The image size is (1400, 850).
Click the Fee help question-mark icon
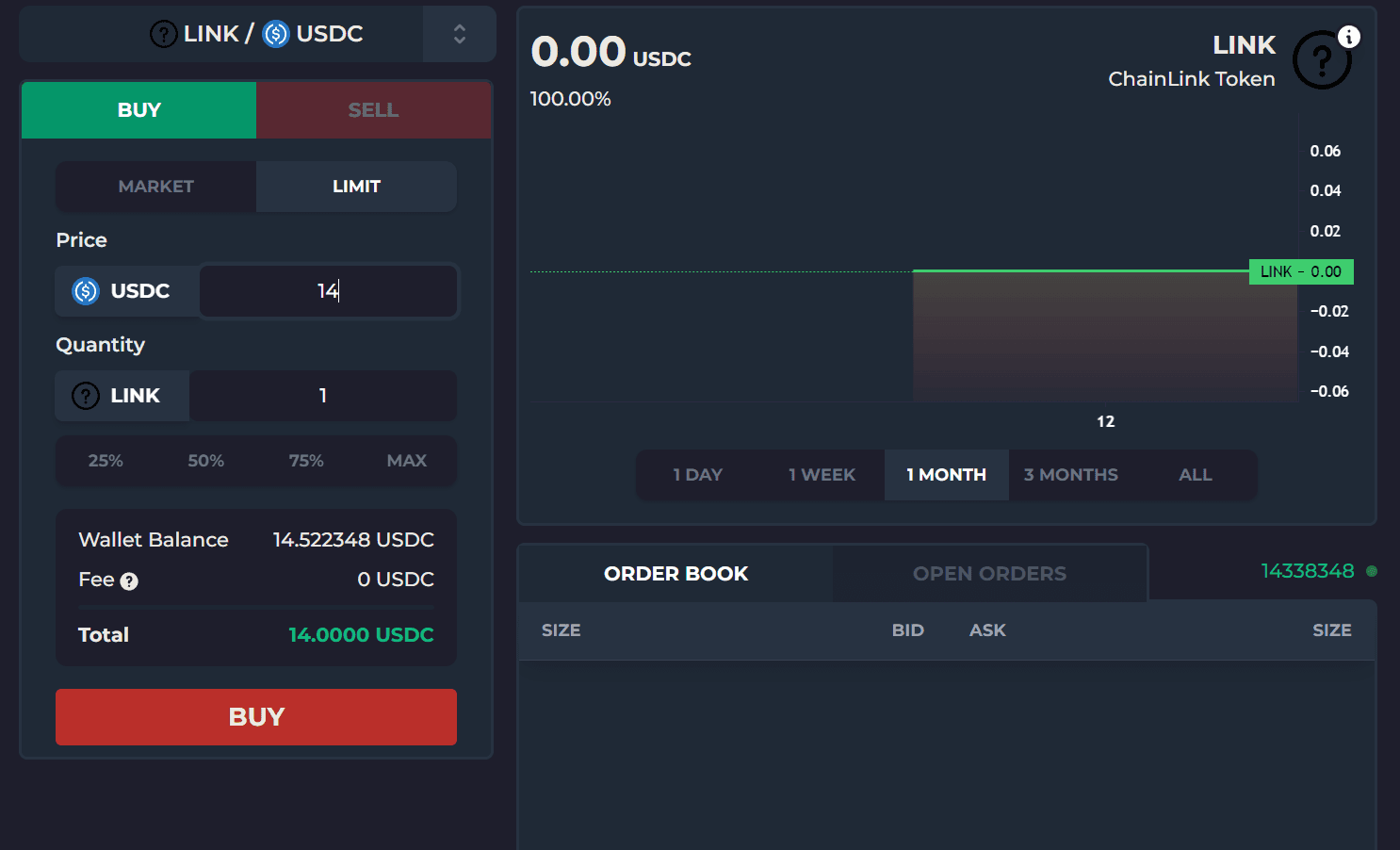(x=129, y=581)
